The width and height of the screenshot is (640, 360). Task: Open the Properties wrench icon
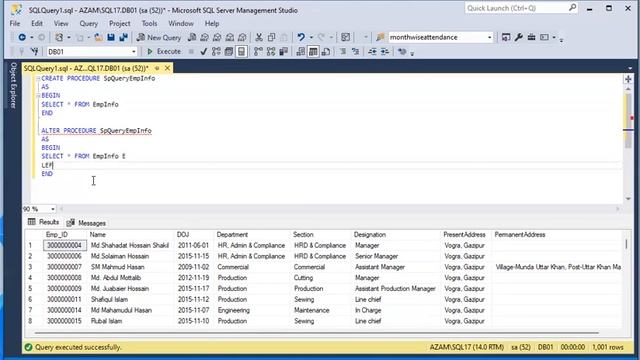click(518, 37)
